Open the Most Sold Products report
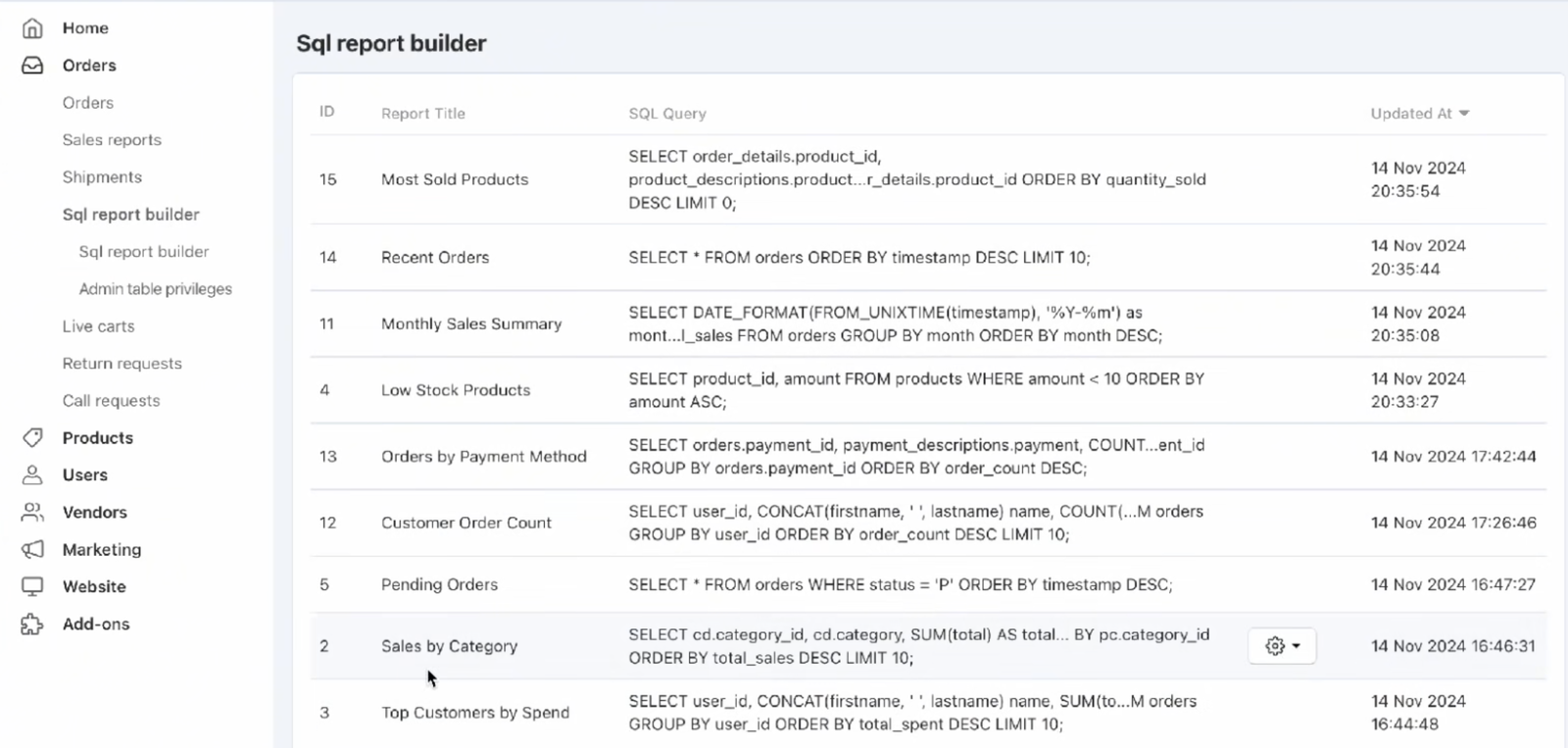This screenshot has width=1568, height=748. (455, 179)
